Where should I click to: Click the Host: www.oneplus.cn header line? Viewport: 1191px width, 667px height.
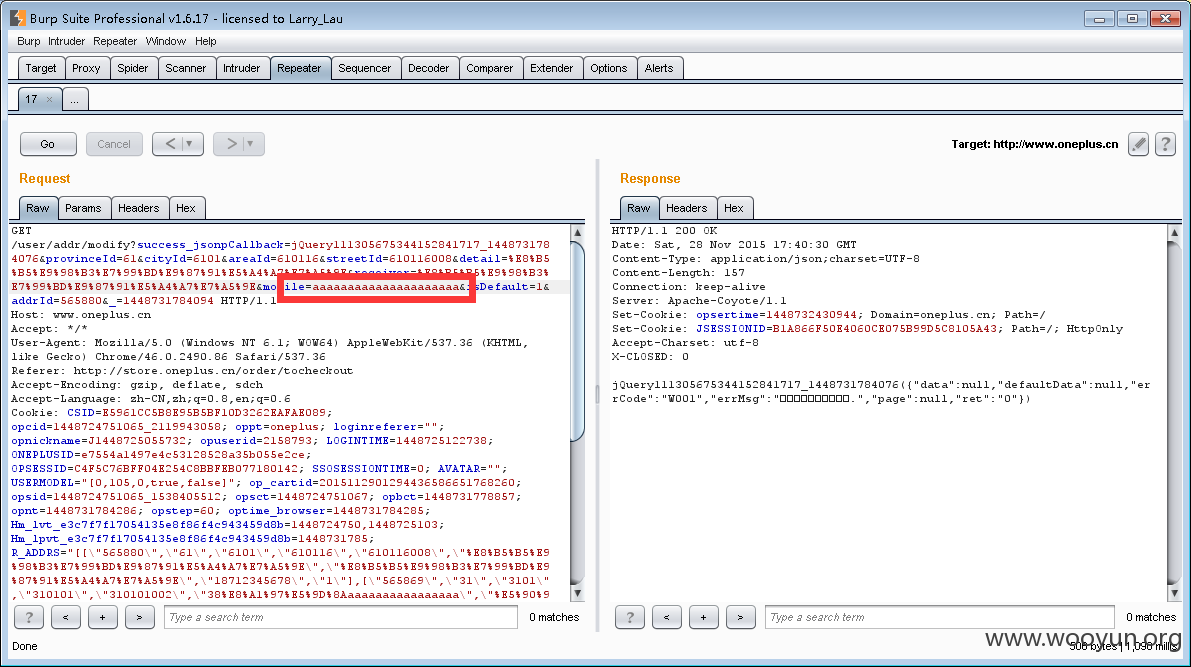[81, 315]
